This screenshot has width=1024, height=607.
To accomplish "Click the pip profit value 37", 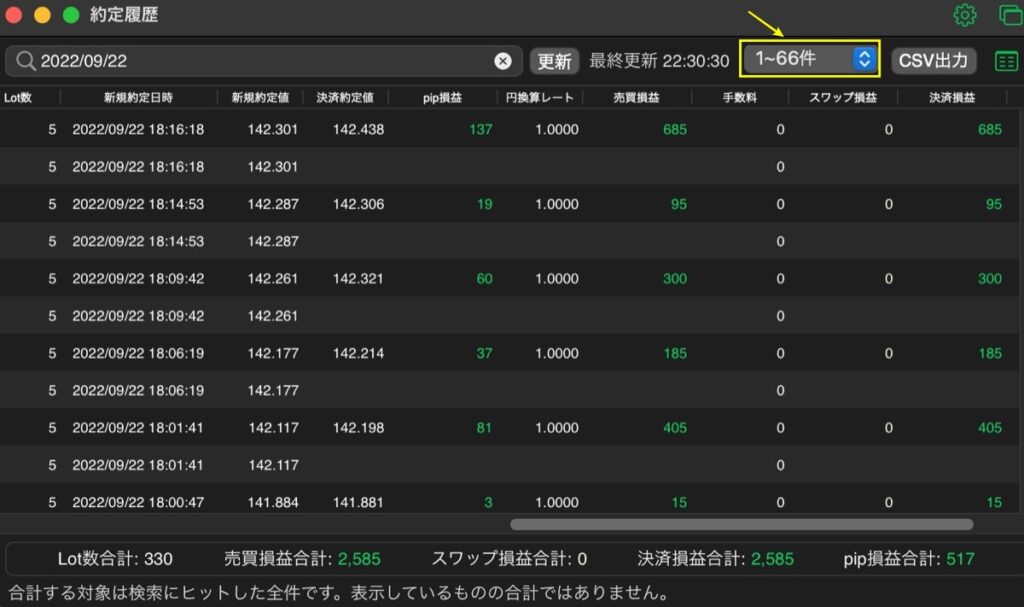I will (484, 353).
